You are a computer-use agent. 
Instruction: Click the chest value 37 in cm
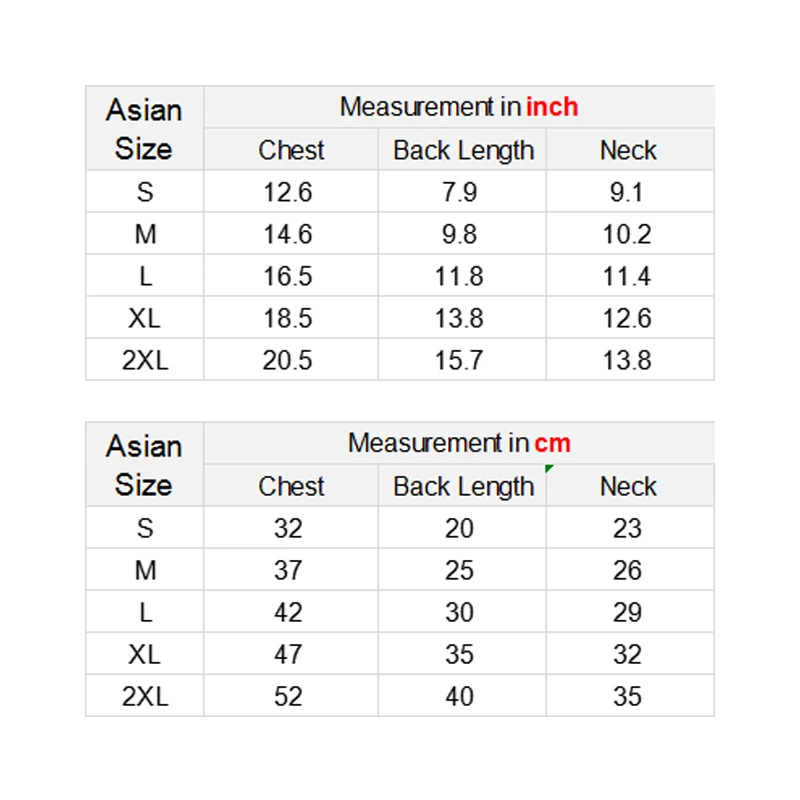288,570
